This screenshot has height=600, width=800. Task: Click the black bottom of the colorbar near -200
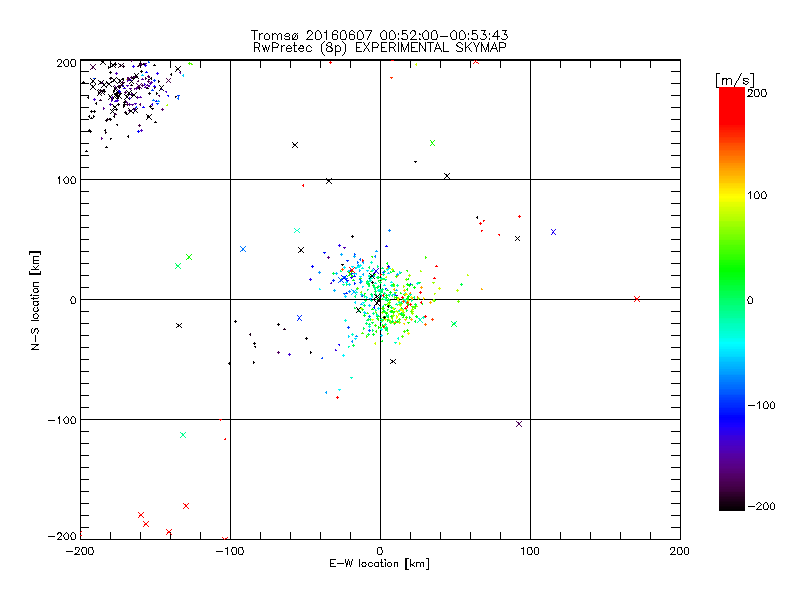[732, 503]
